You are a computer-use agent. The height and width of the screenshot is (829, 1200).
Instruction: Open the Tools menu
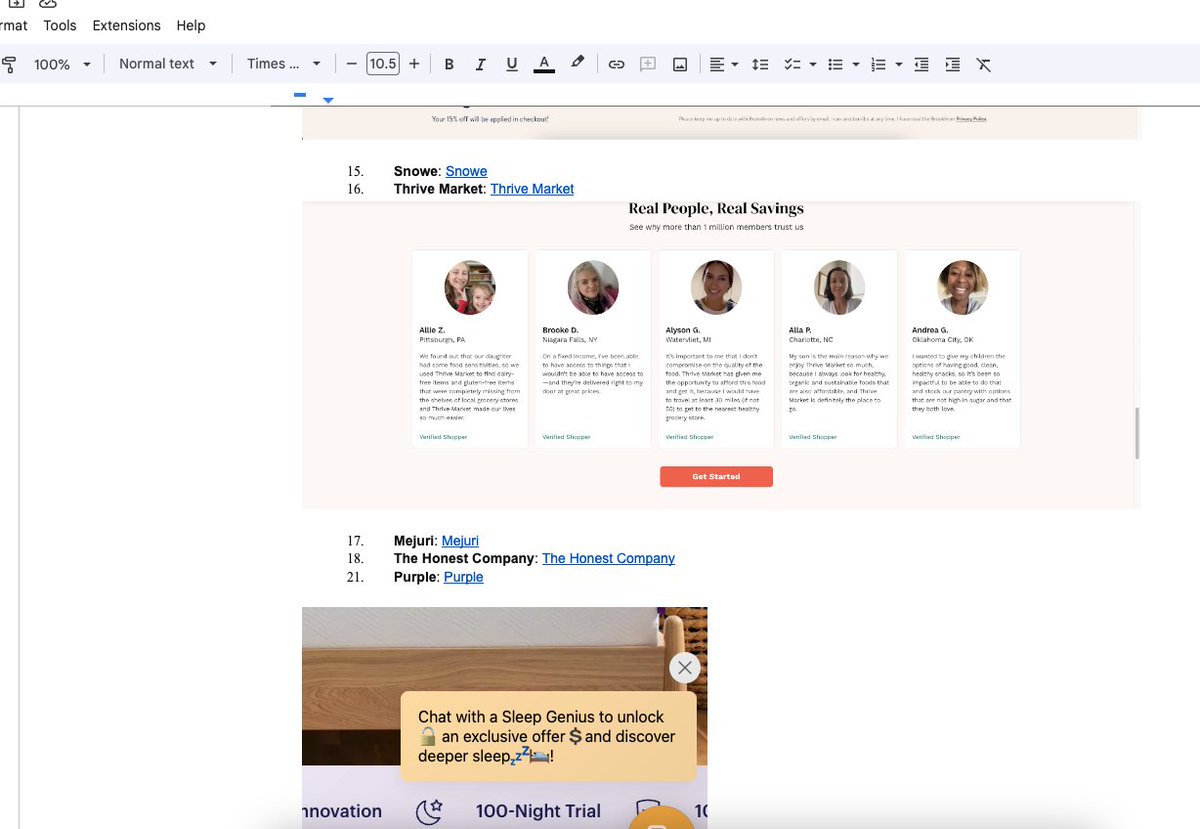pyautogui.click(x=60, y=25)
